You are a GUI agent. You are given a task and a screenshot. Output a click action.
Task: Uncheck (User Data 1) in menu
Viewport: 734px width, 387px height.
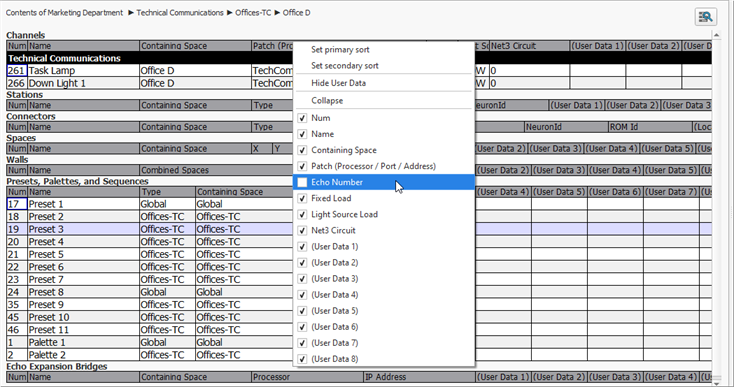pos(302,247)
